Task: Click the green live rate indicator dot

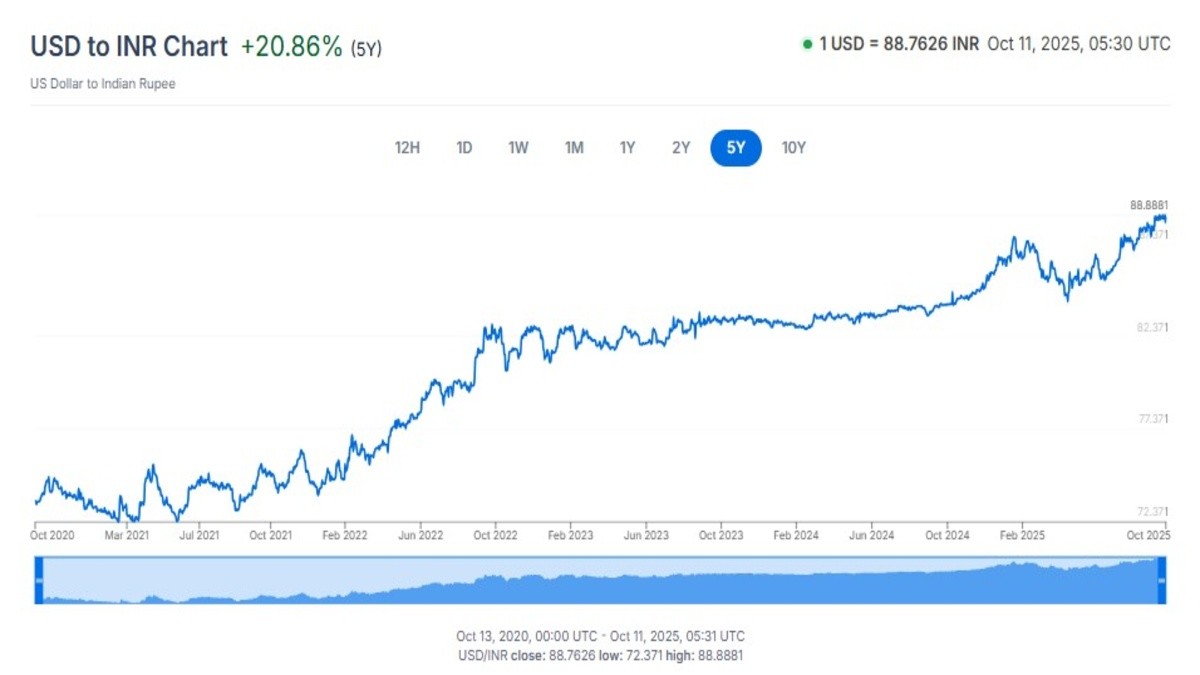Action: pyautogui.click(x=806, y=44)
